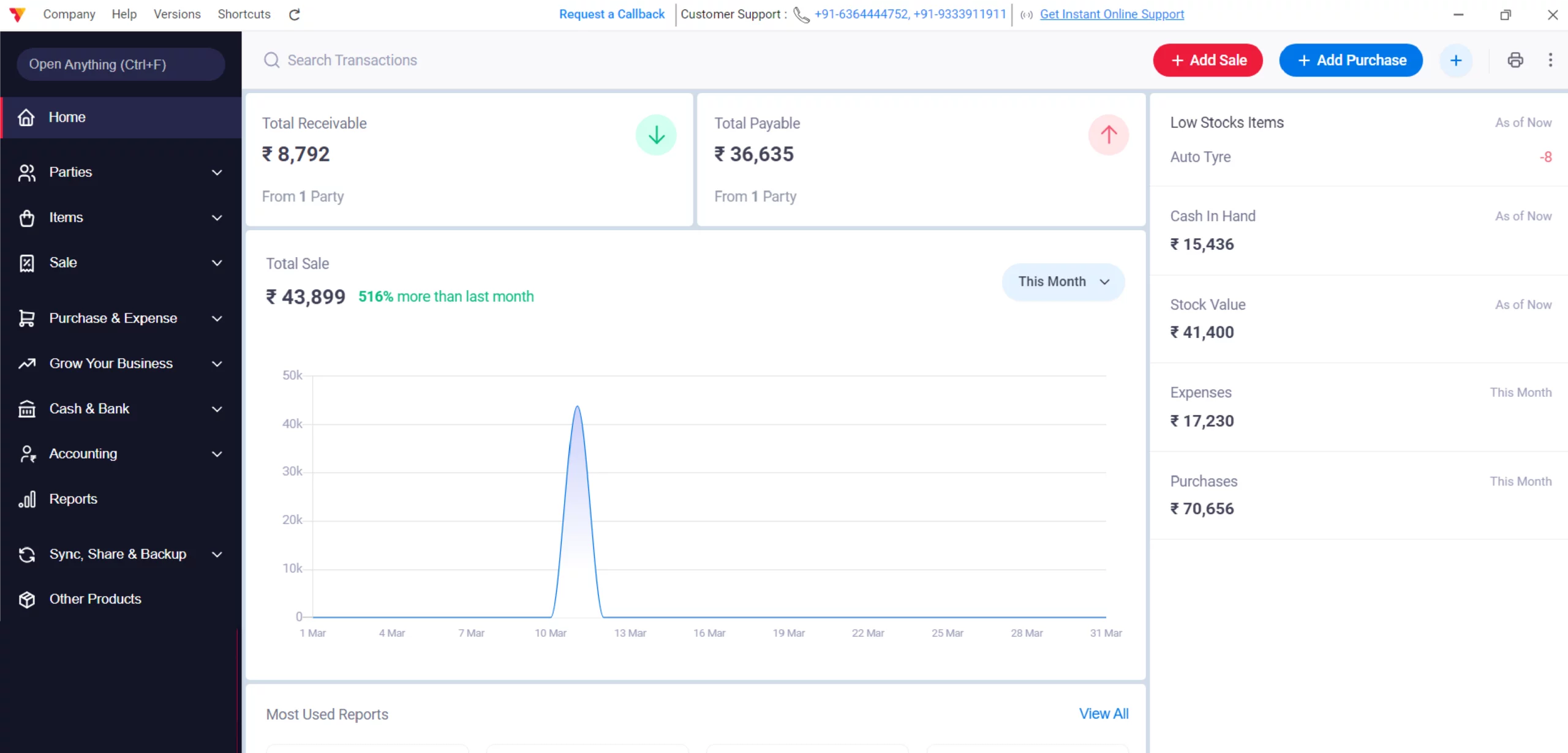Open the Shortcuts menu
1568x753 pixels.
click(244, 14)
